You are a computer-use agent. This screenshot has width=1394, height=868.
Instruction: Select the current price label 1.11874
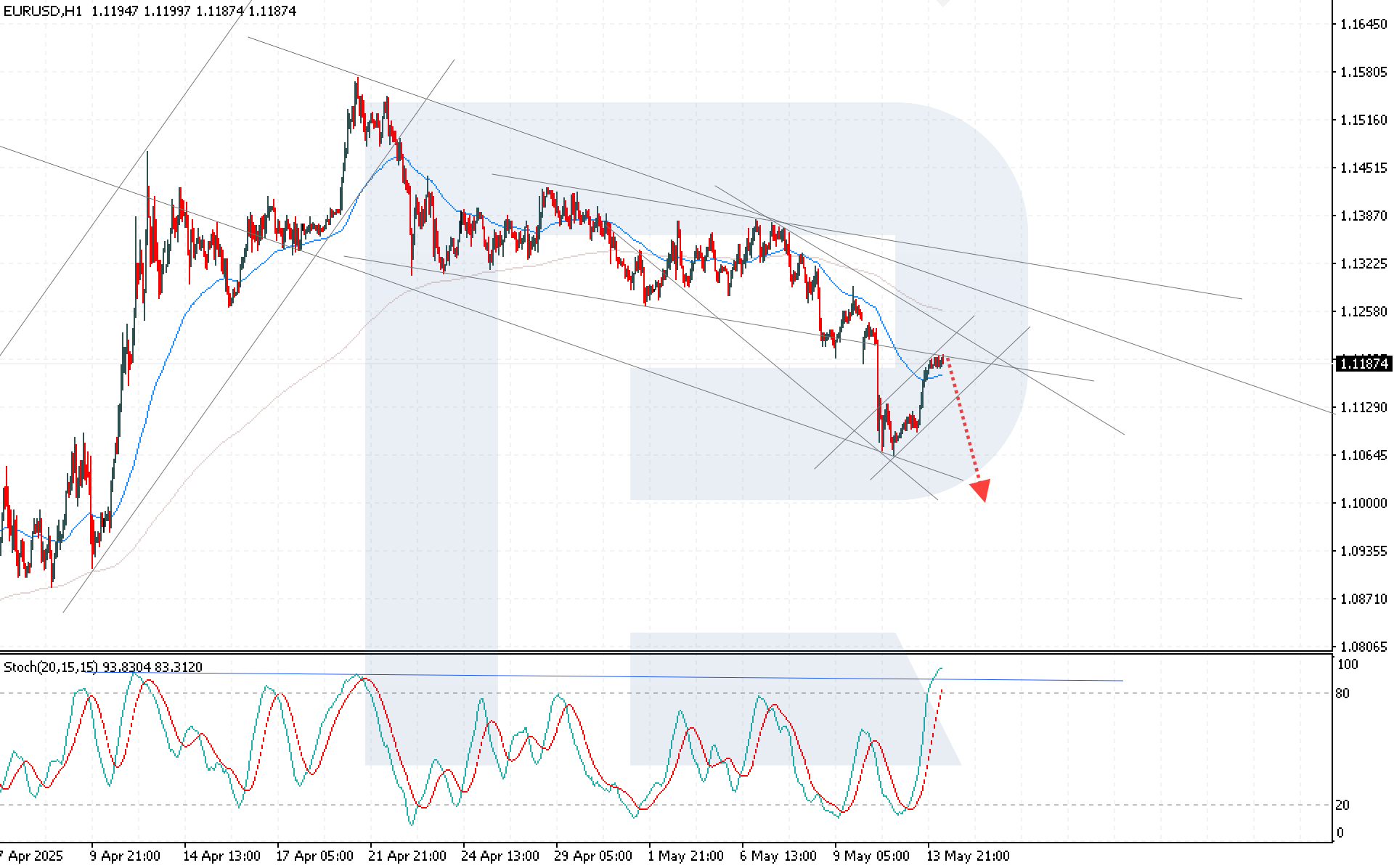coord(1364,364)
